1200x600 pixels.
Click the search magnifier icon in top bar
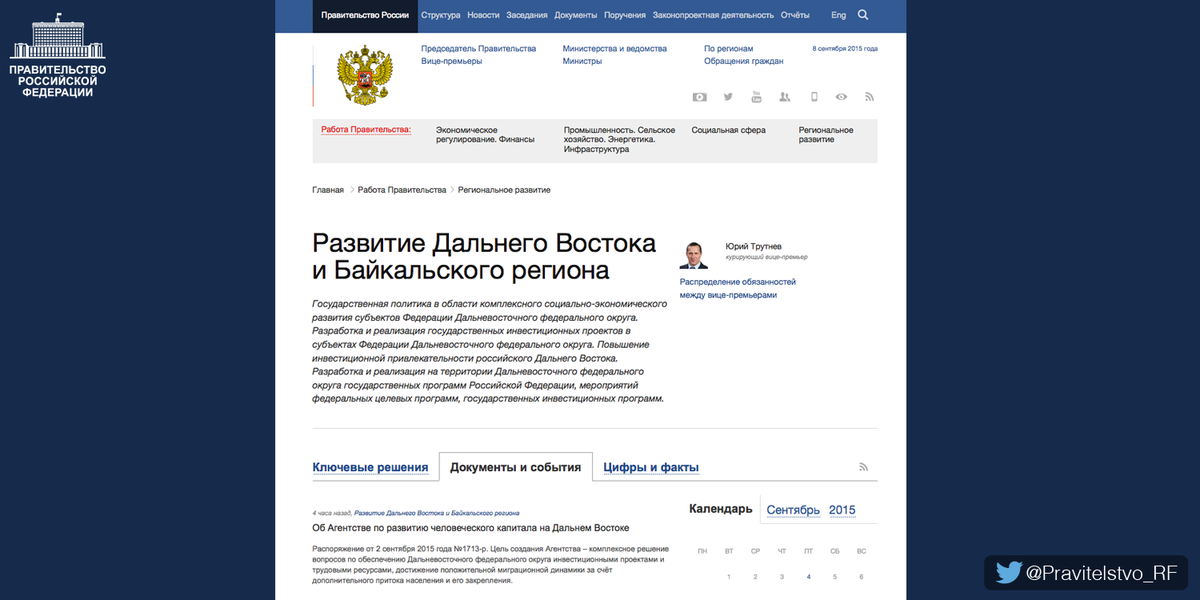pyautogui.click(x=863, y=15)
